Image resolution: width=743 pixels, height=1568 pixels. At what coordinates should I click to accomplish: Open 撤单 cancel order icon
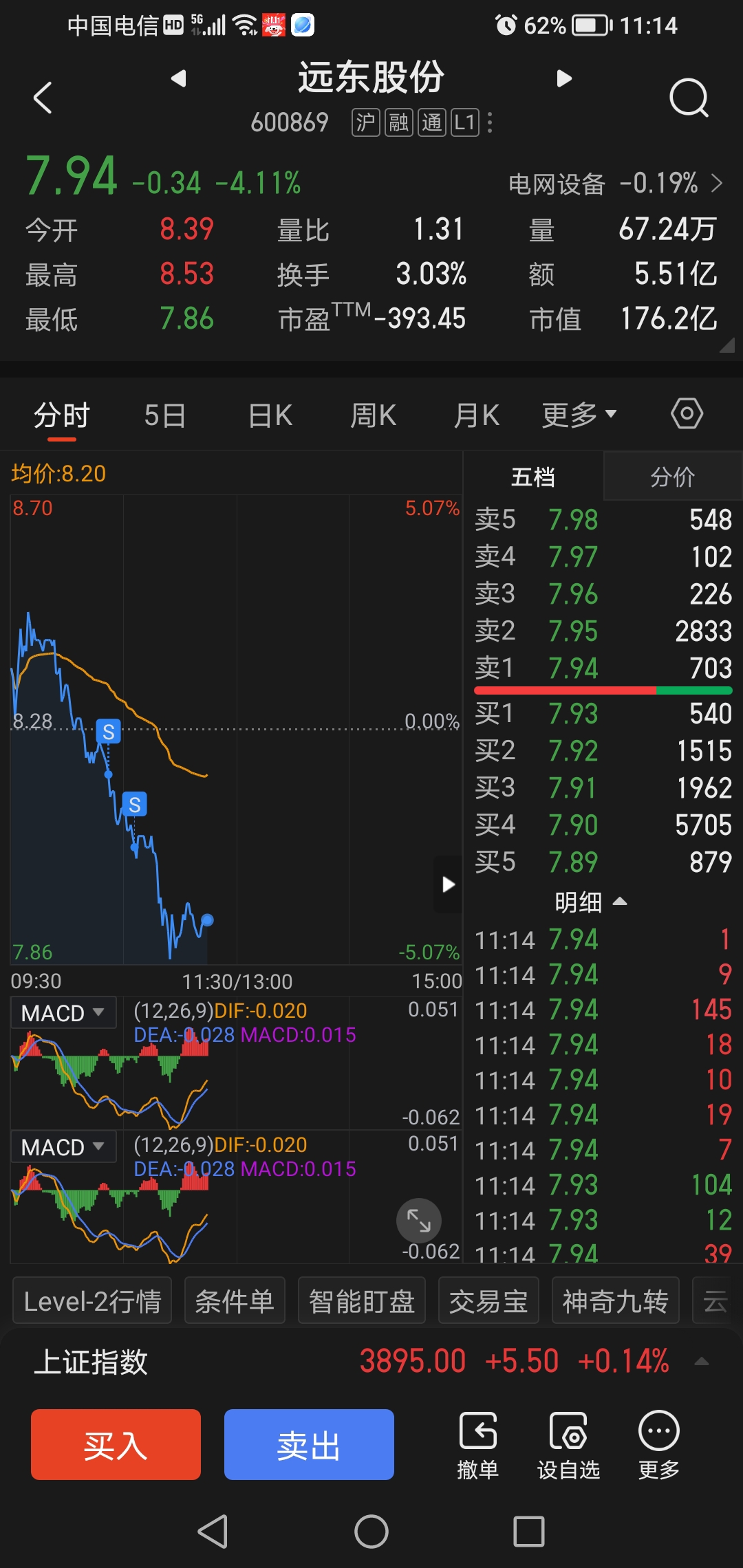(477, 1446)
